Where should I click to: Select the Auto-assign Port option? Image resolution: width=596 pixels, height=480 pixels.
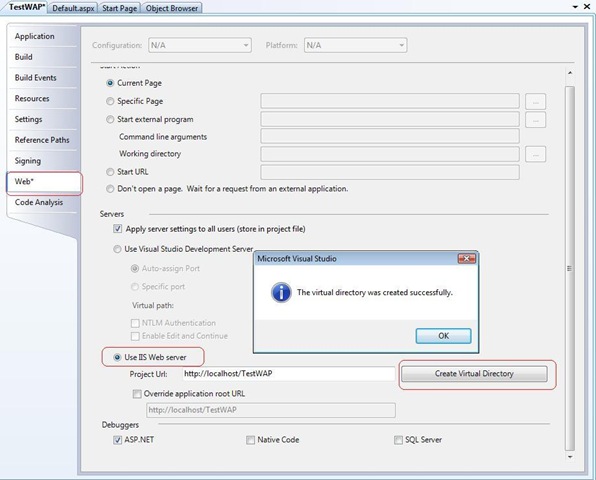point(135,268)
